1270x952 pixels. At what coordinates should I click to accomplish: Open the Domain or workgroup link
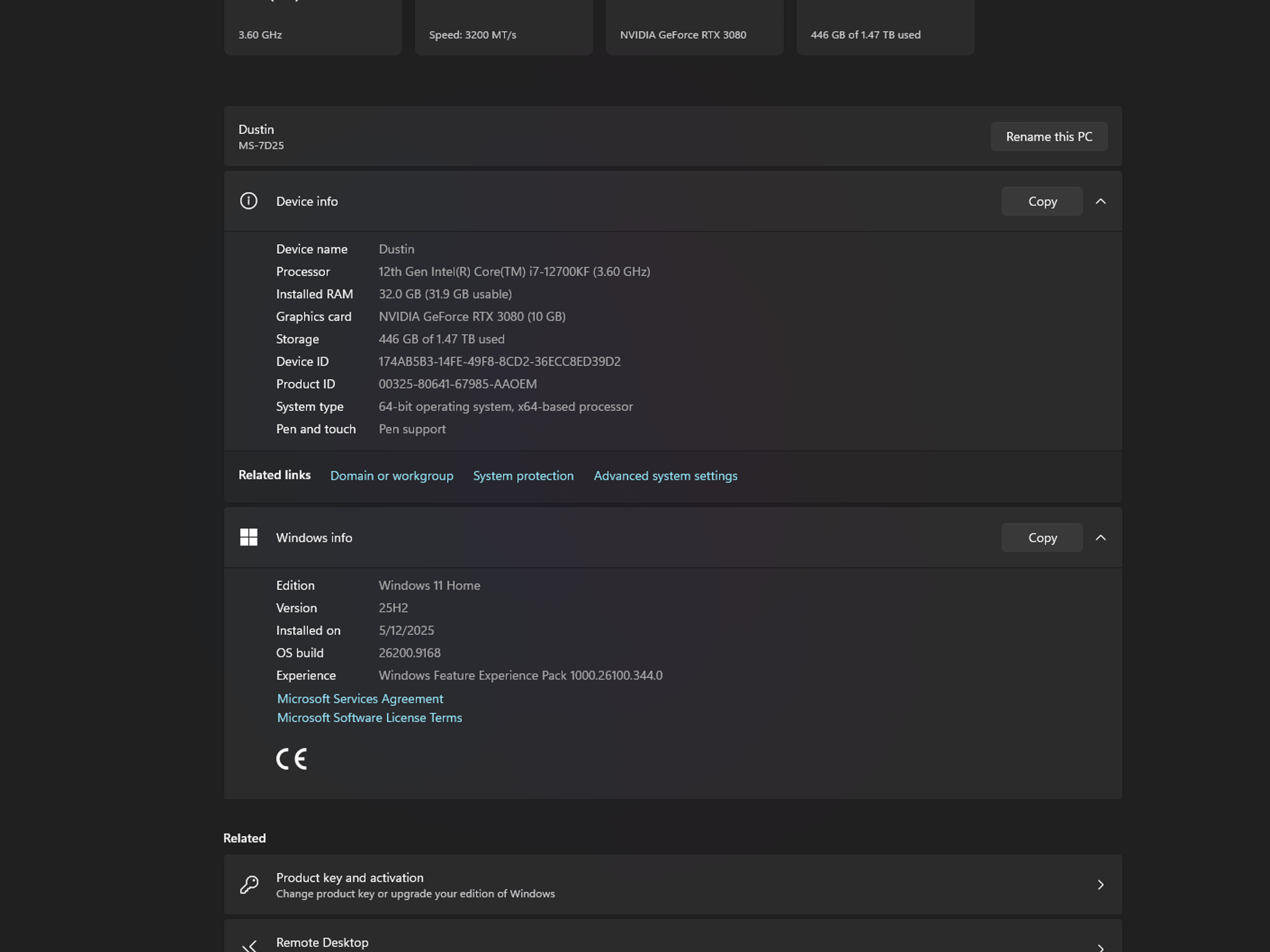pyautogui.click(x=392, y=475)
